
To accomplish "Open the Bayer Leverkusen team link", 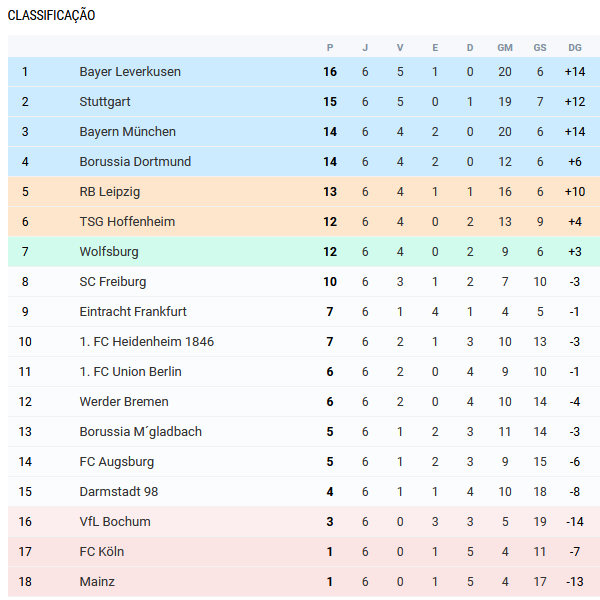I will pyautogui.click(x=130, y=72).
